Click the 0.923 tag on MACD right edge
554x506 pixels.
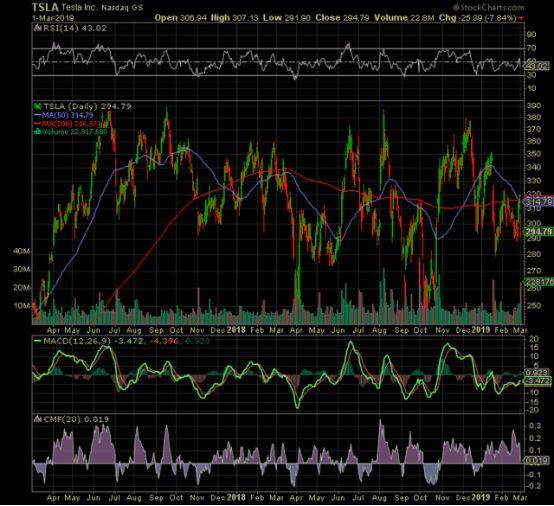pyautogui.click(x=537, y=372)
